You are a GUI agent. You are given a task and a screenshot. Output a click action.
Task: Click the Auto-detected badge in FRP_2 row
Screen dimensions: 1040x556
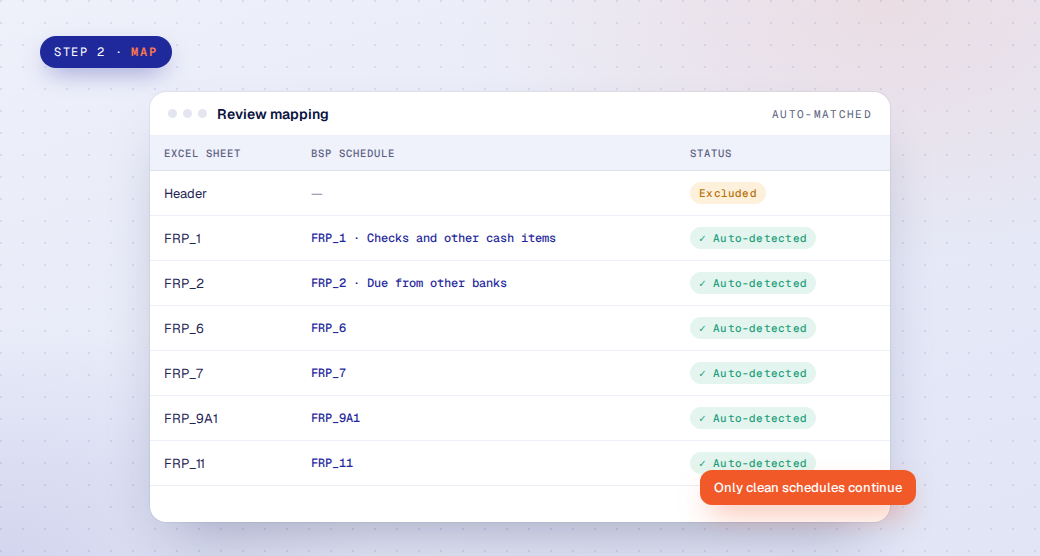tap(753, 283)
